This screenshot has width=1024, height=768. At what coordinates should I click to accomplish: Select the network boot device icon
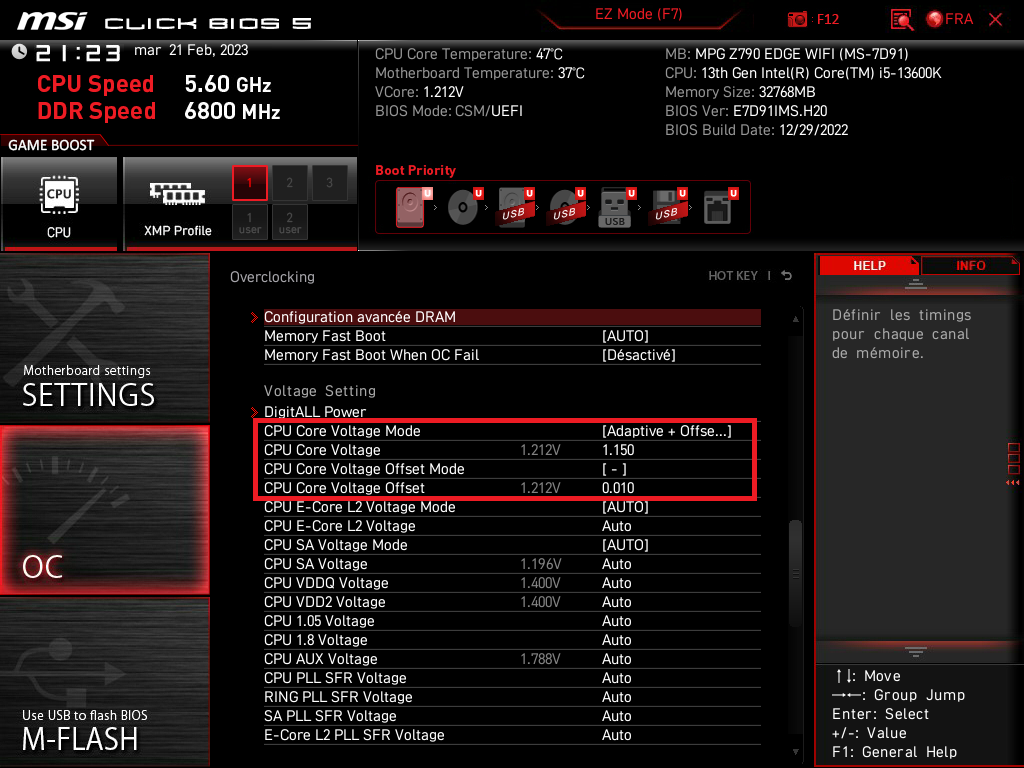(x=720, y=207)
